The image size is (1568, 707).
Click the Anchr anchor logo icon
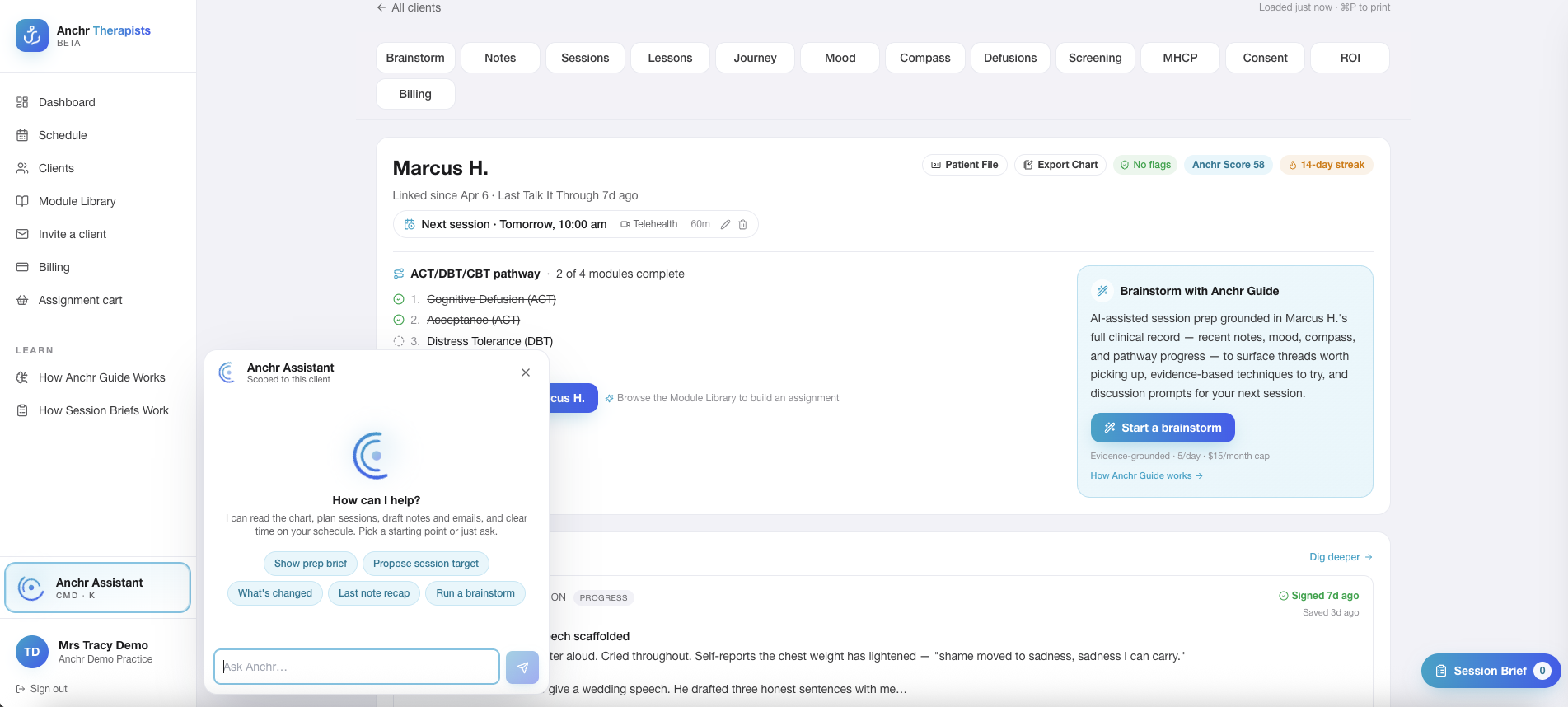32,35
